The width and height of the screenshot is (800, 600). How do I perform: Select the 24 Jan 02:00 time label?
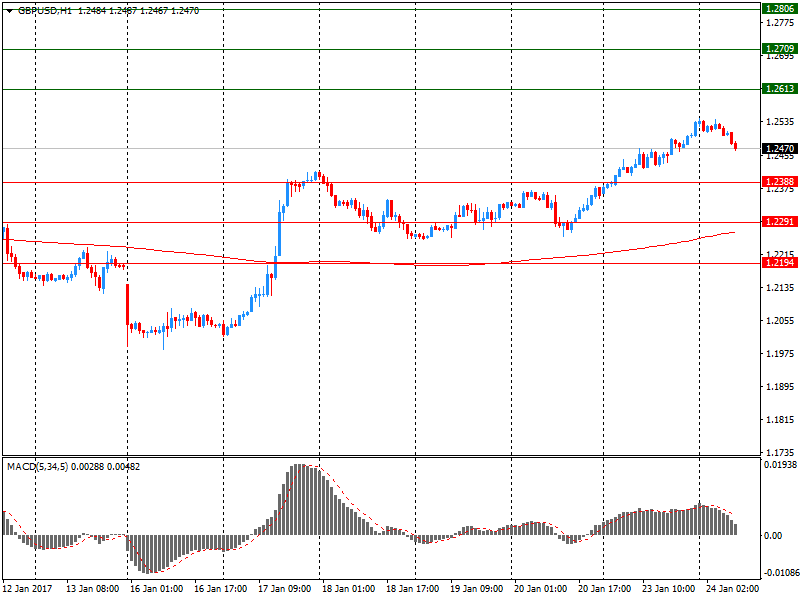click(733, 588)
